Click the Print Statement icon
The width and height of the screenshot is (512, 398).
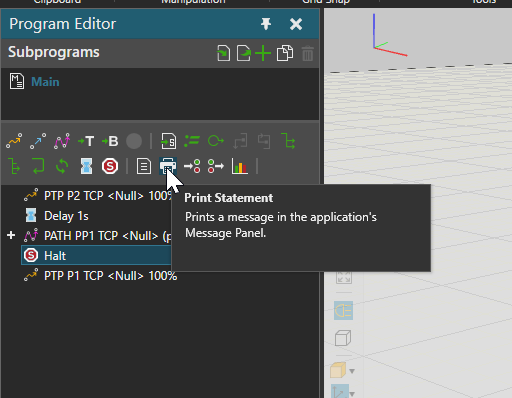pyautogui.click(x=168, y=166)
